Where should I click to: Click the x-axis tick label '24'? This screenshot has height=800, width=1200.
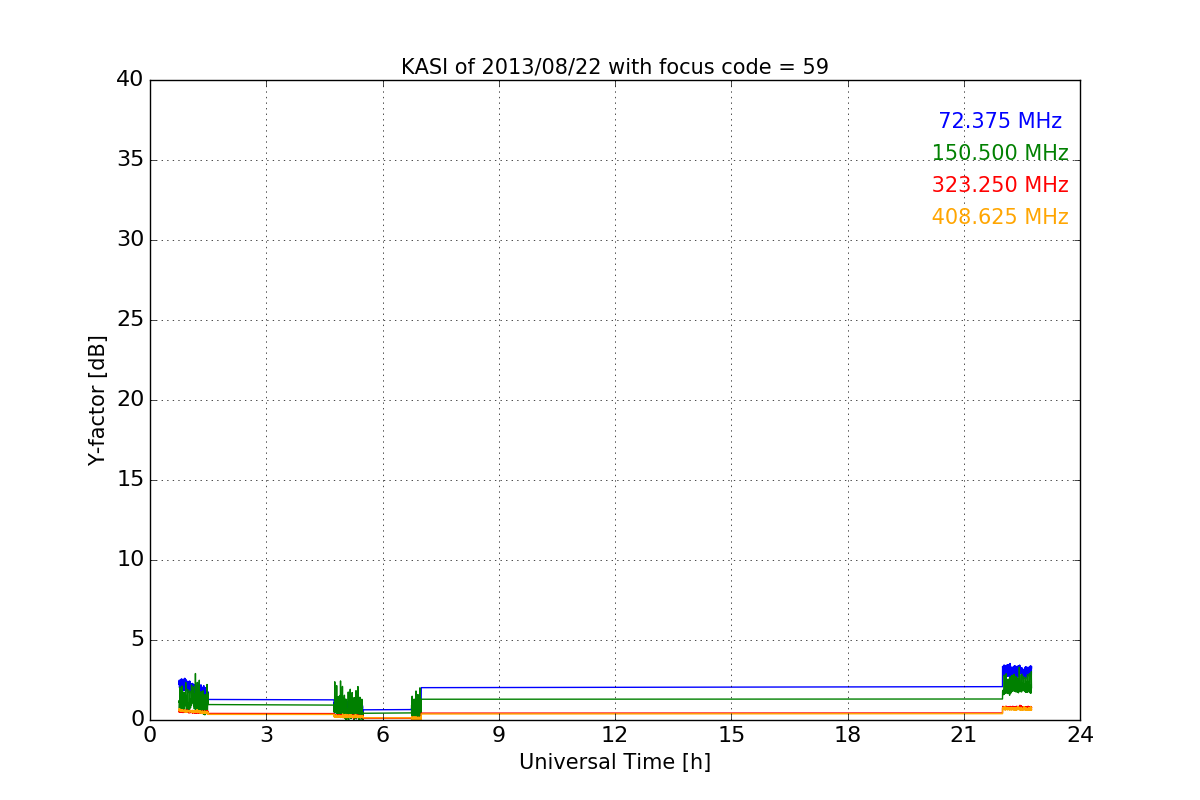coord(1080,735)
